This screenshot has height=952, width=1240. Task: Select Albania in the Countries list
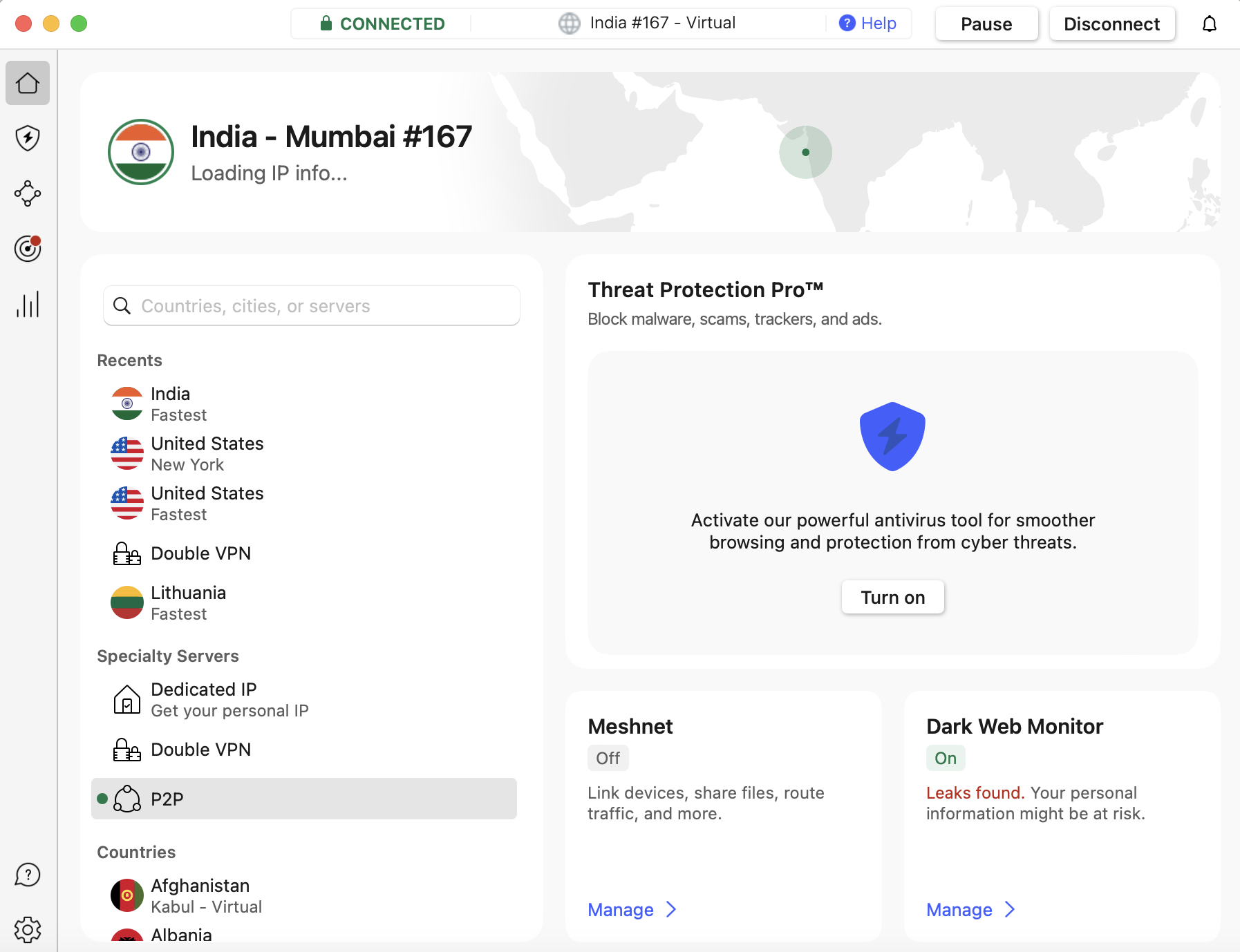point(304,935)
